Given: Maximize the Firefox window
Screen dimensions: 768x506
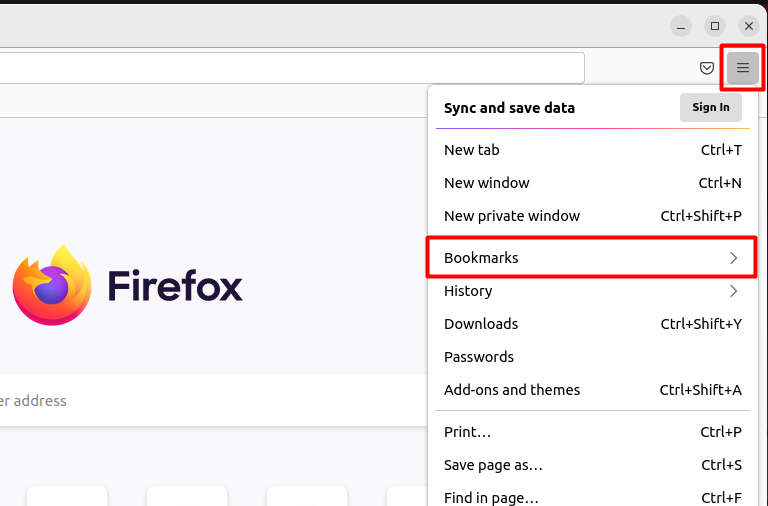Looking at the screenshot, I should coord(715,26).
